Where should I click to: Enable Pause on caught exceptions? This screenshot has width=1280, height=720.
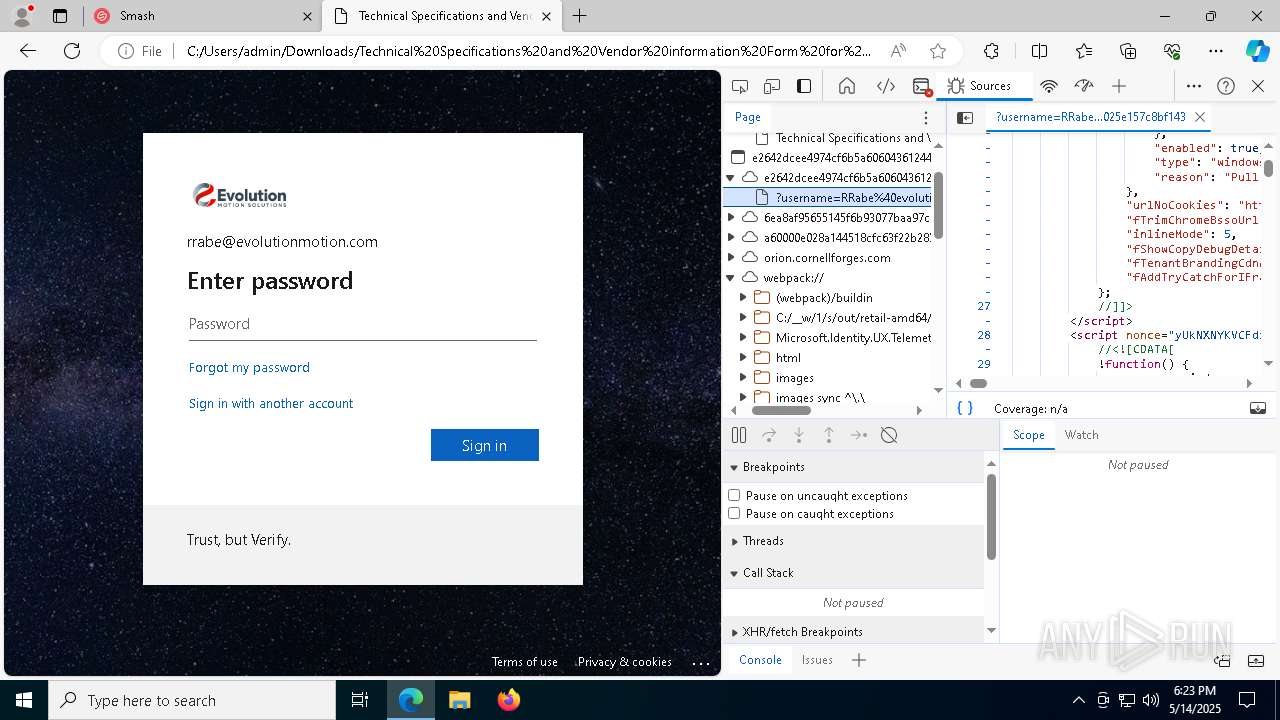pos(734,513)
